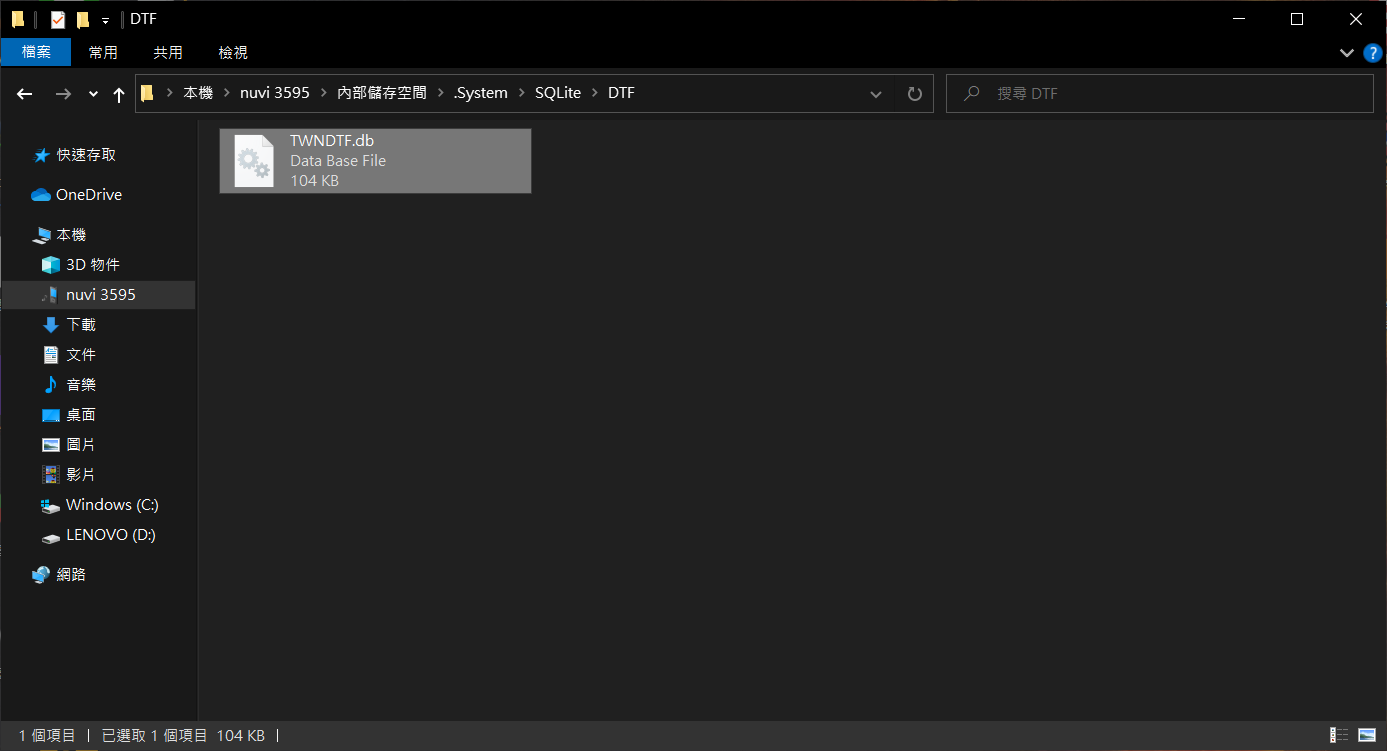This screenshot has width=1387, height=751.
Task: Open the 檔案 file menu tab
Action: coord(36,52)
